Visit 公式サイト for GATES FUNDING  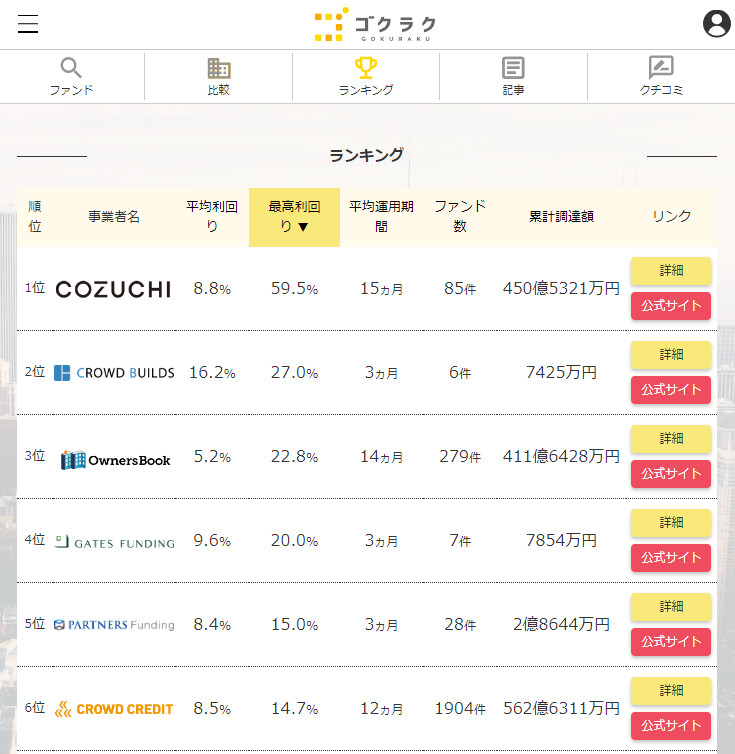pos(671,558)
